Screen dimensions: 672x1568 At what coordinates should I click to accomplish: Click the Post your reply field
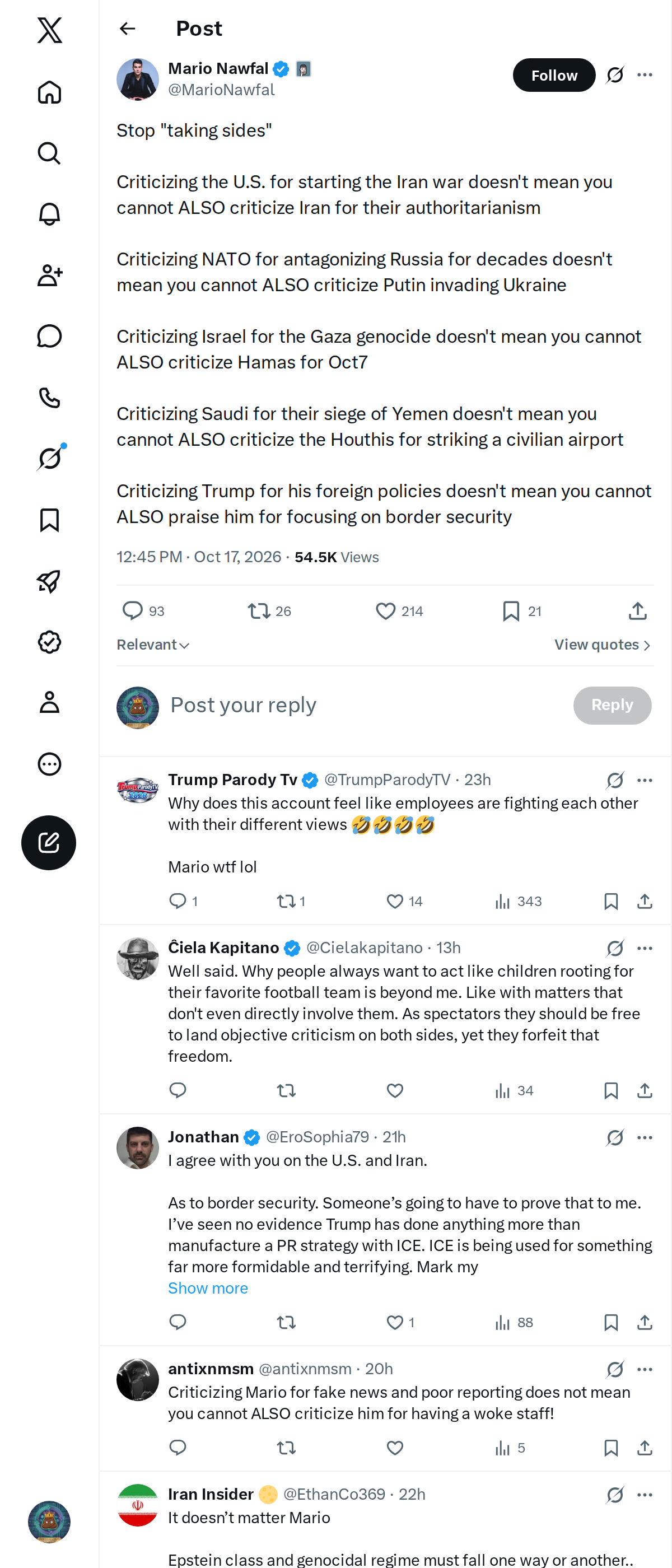(365, 705)
